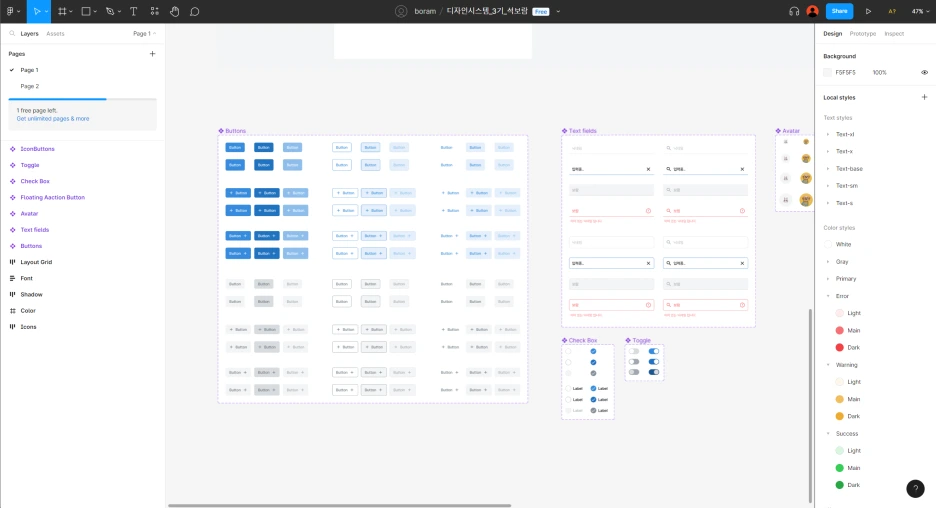Click the boram team name
The image size is (936, 508).
click(x=425, y=11)
